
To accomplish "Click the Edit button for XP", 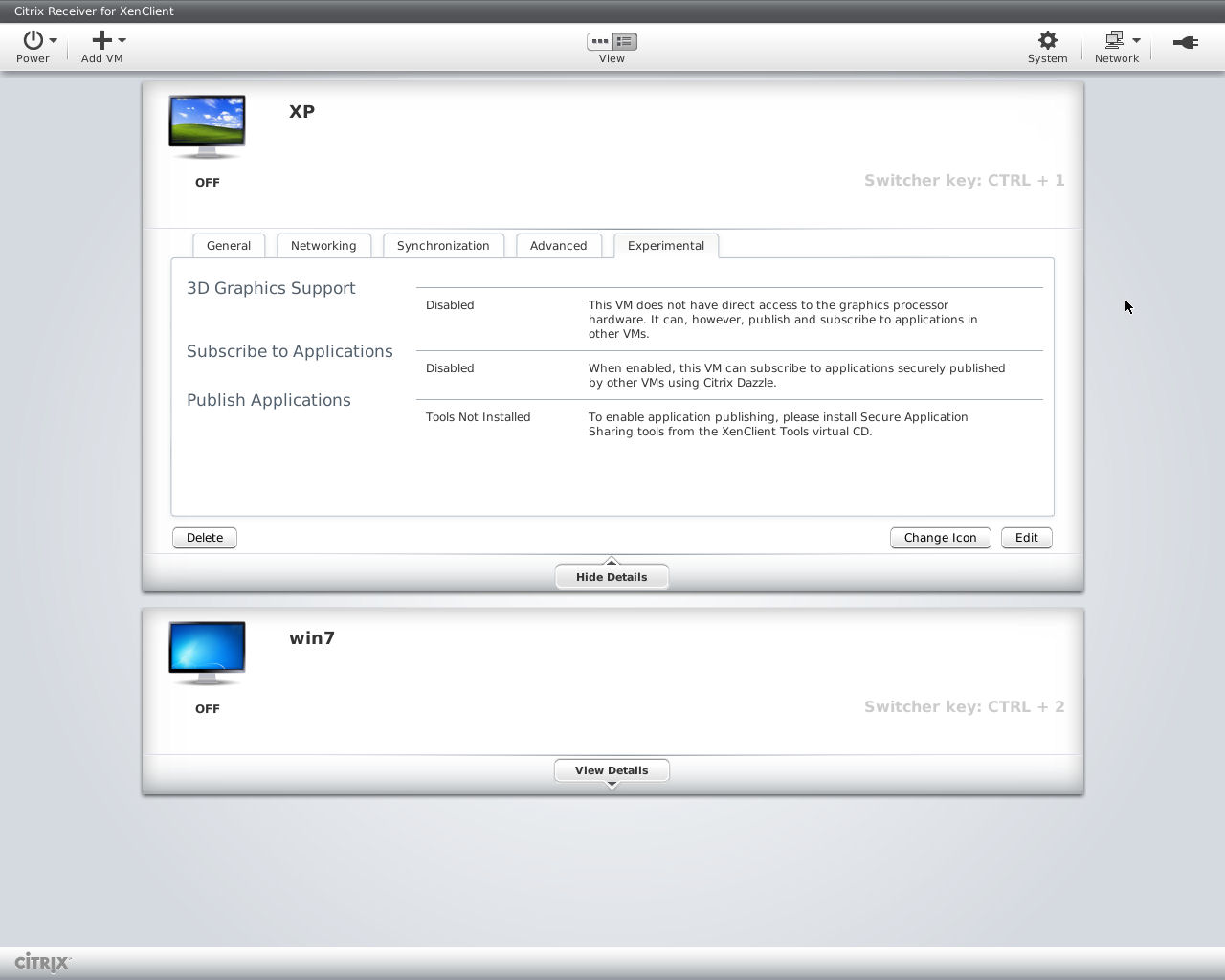I will point(1027,538).
